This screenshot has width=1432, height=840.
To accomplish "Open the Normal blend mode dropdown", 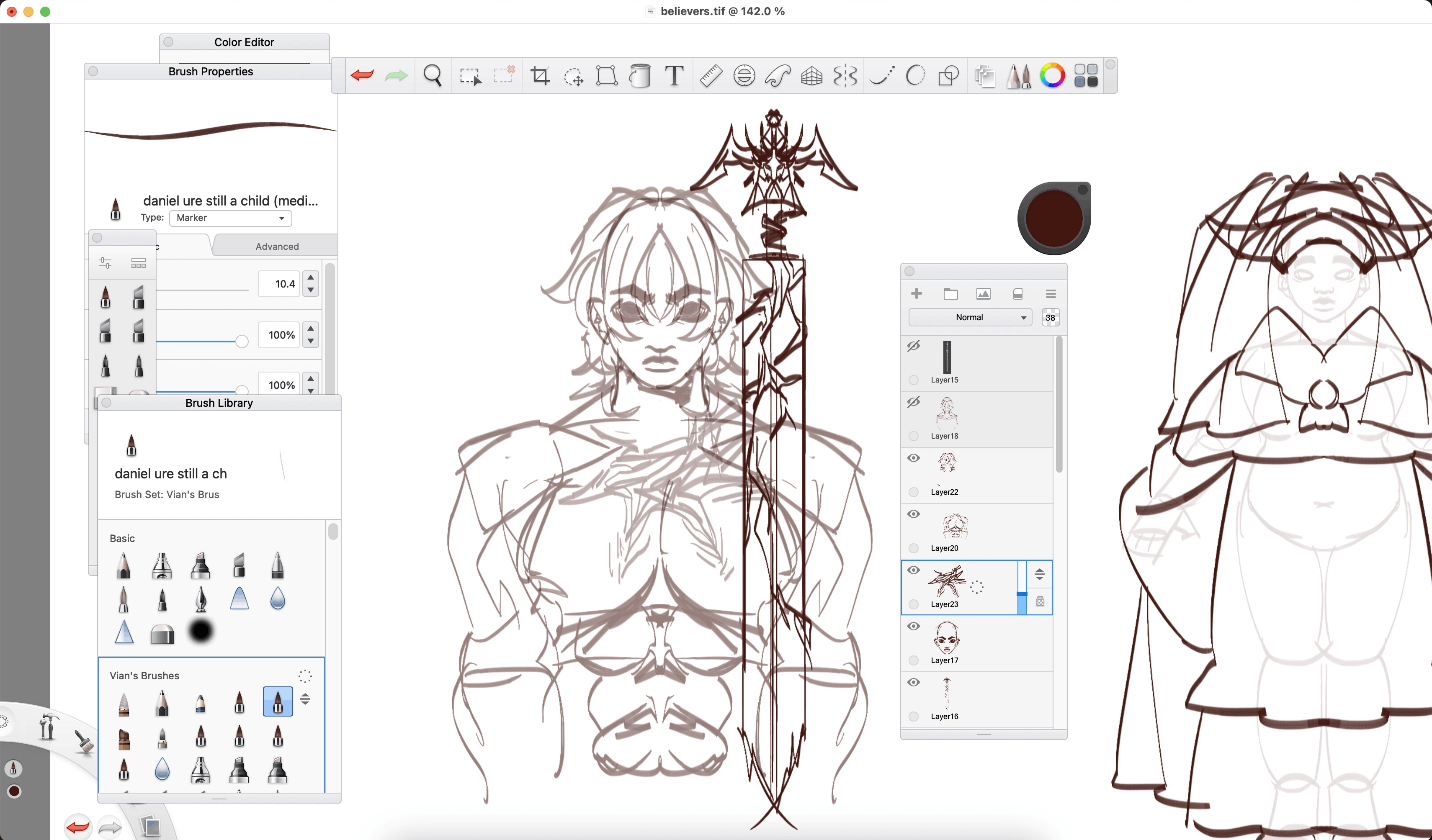I will 970,318.
